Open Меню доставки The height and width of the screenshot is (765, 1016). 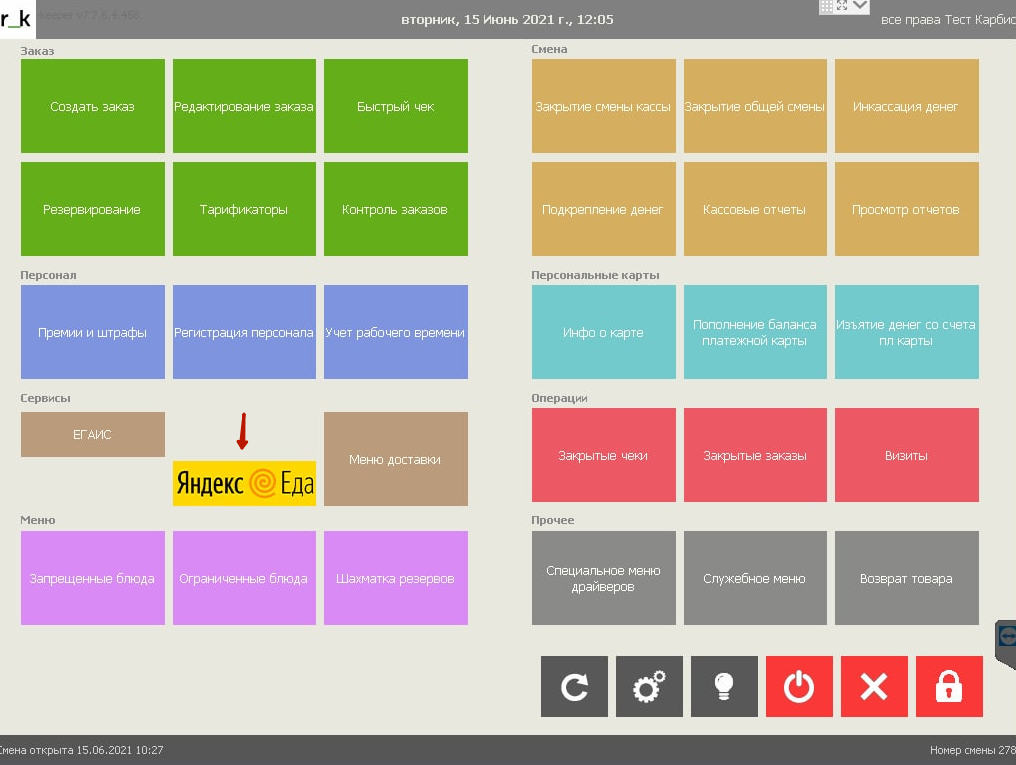(x=396, y=459)
